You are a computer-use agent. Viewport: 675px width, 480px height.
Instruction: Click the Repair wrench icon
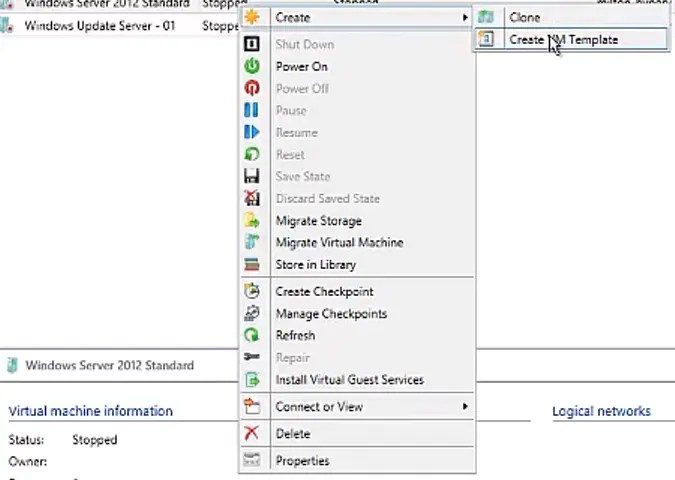[x=252, y=357]
